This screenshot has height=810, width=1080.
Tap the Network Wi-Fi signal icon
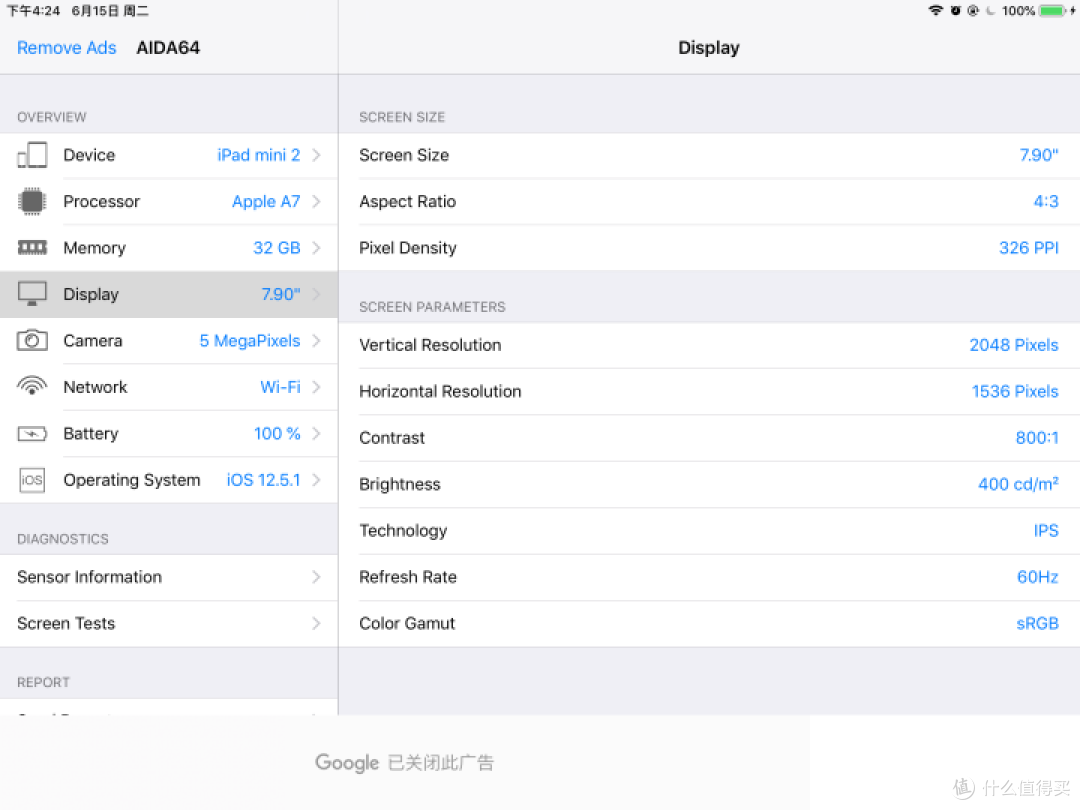coord(32,386)
